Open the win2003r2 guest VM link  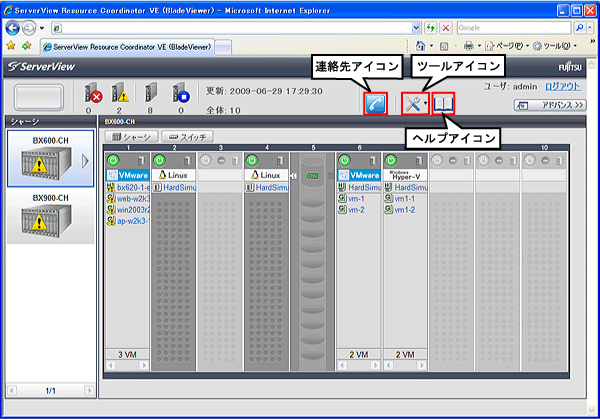click(x=133, y=210)
